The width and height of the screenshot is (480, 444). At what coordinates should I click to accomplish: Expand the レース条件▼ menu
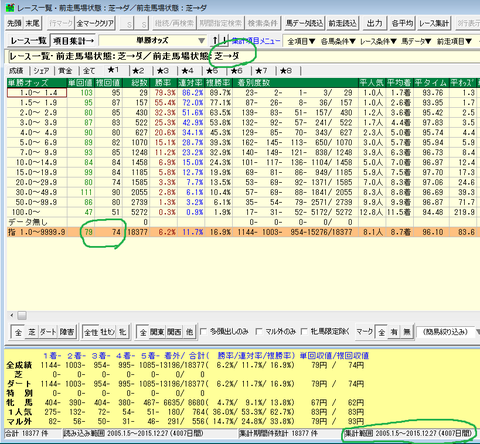tap(378, 41)
